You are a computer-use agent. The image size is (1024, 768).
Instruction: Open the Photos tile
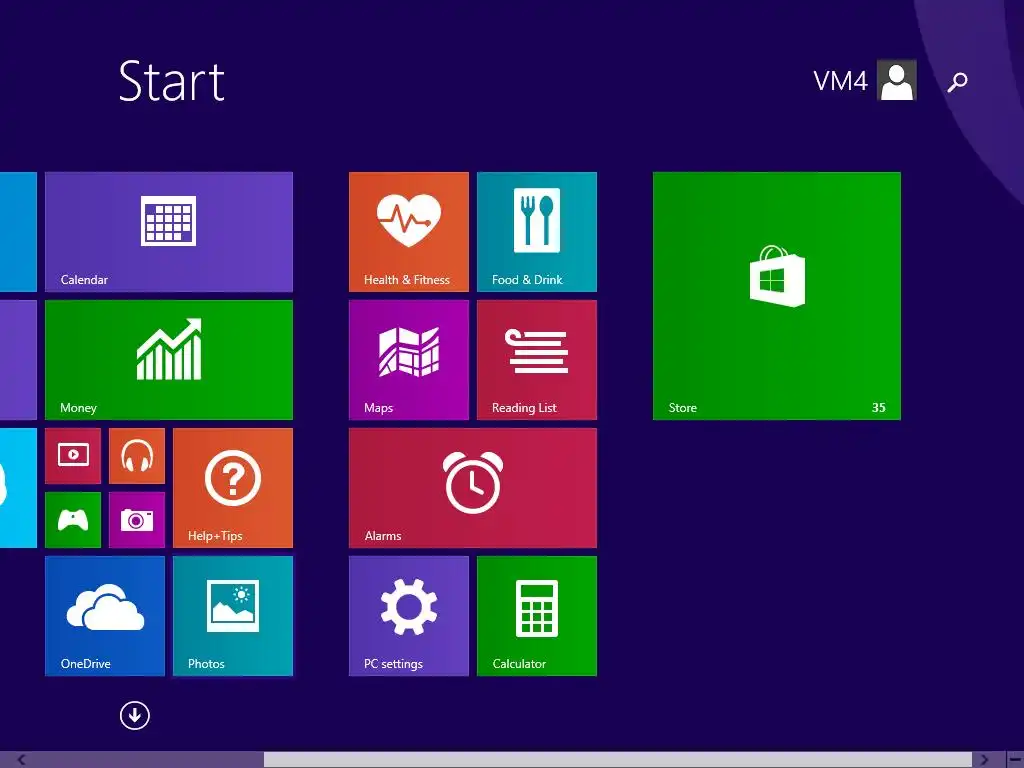point(233,616)
